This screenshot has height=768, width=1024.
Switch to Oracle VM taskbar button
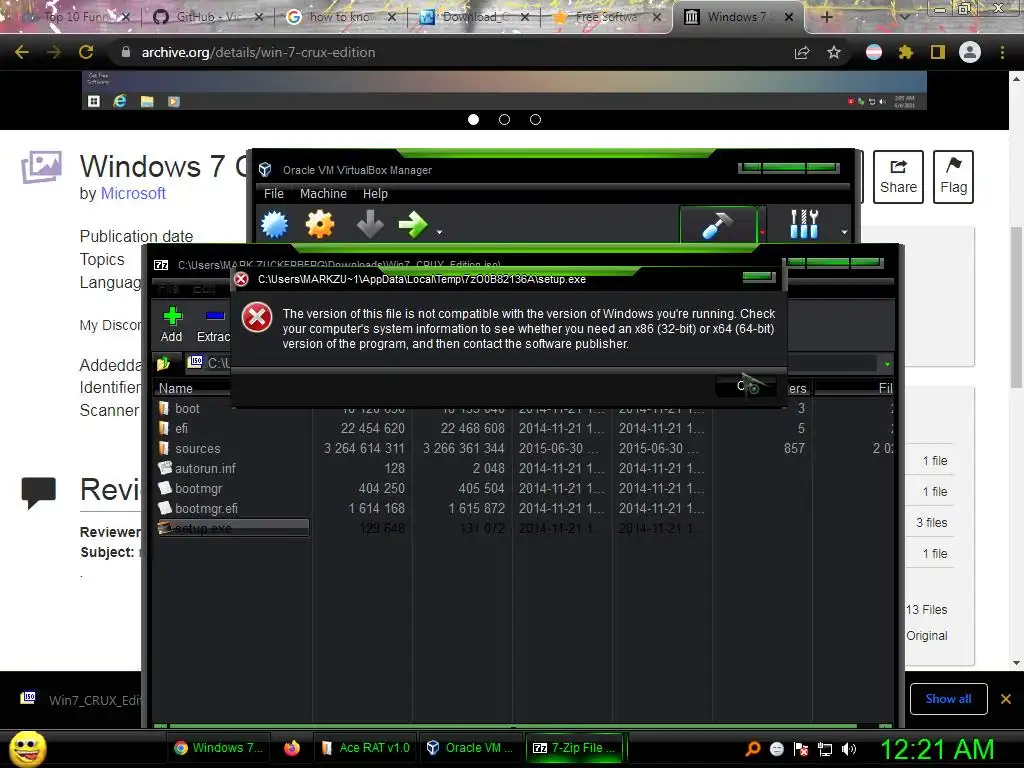(x=470, y=748)
